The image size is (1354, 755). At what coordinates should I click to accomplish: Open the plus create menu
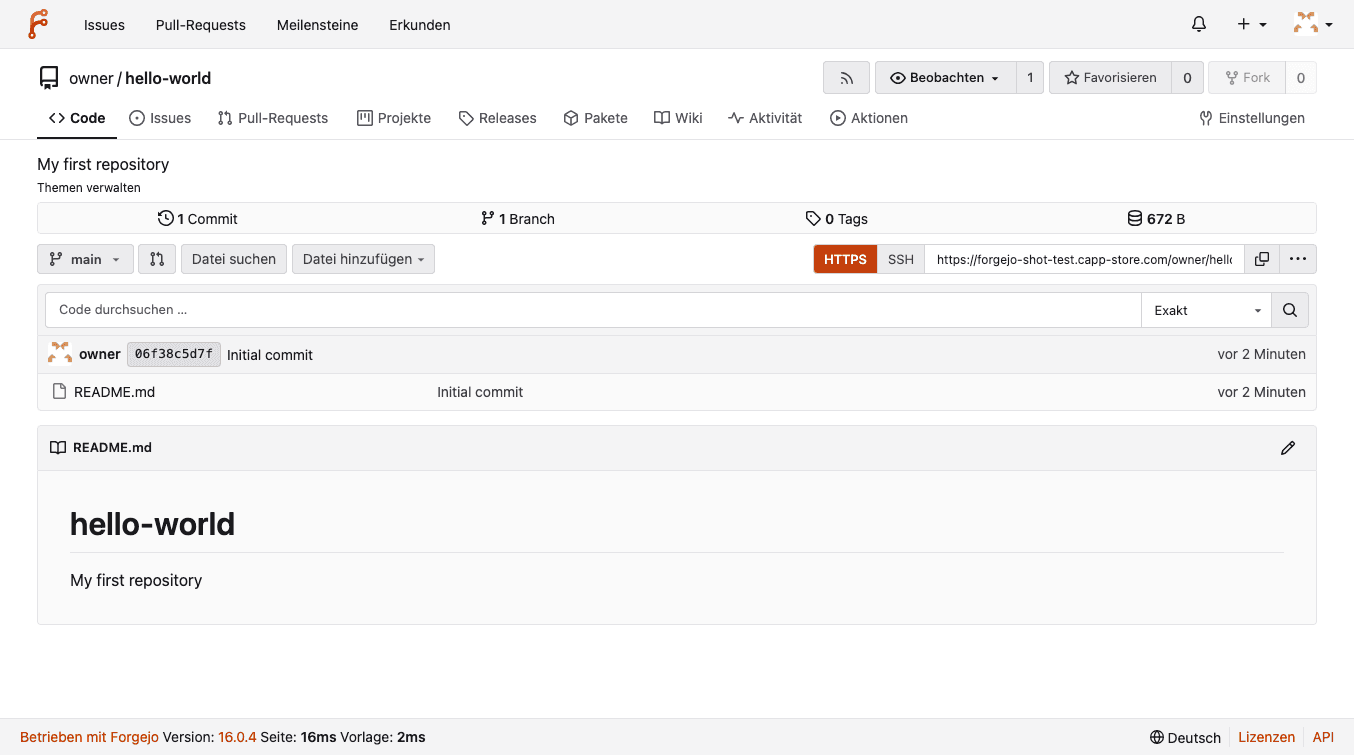(x=1252, y=24)
